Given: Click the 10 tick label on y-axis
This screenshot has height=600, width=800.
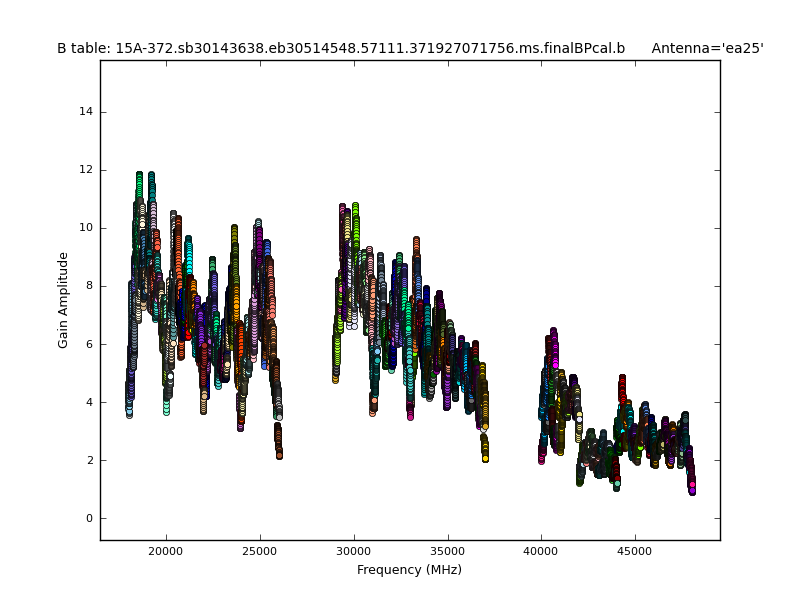Looking at the screenshot, I should point(87,228).
